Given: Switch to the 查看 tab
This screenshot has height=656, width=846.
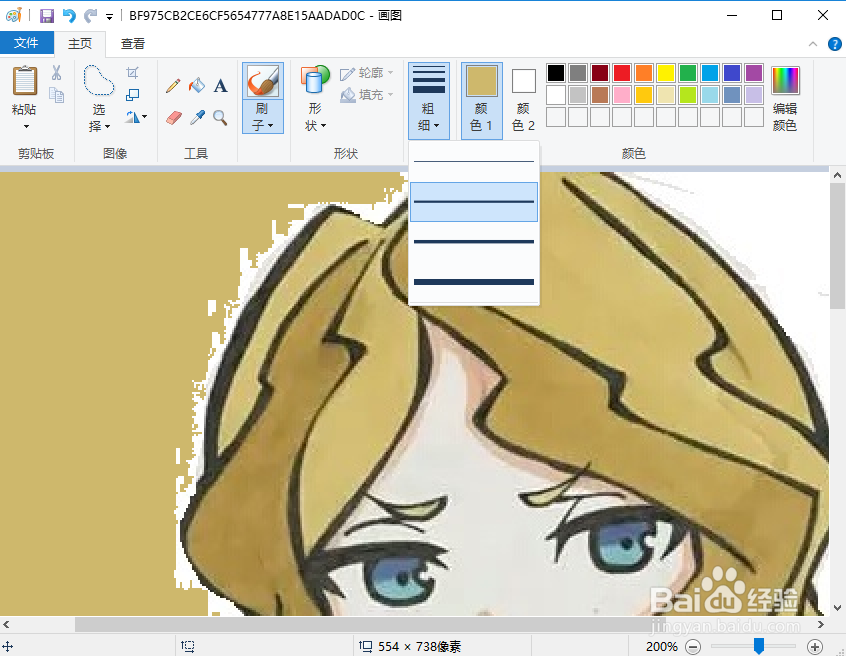Looking at the screenshot, I should (x=133, y=43).
